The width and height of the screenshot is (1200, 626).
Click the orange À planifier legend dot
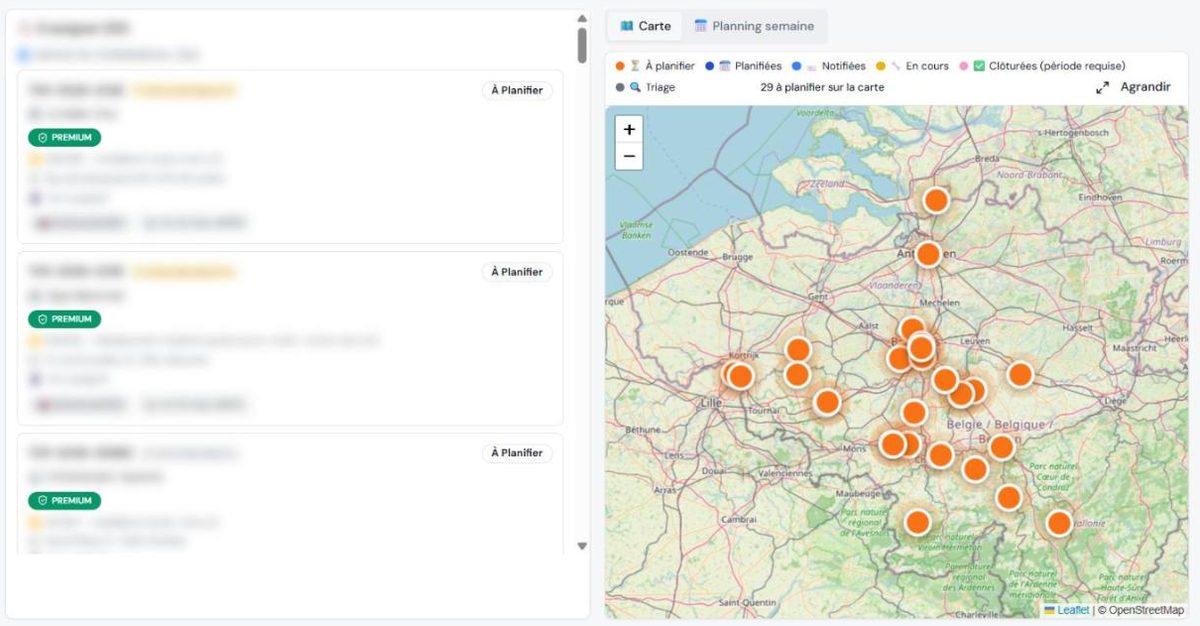coord(620,66)
